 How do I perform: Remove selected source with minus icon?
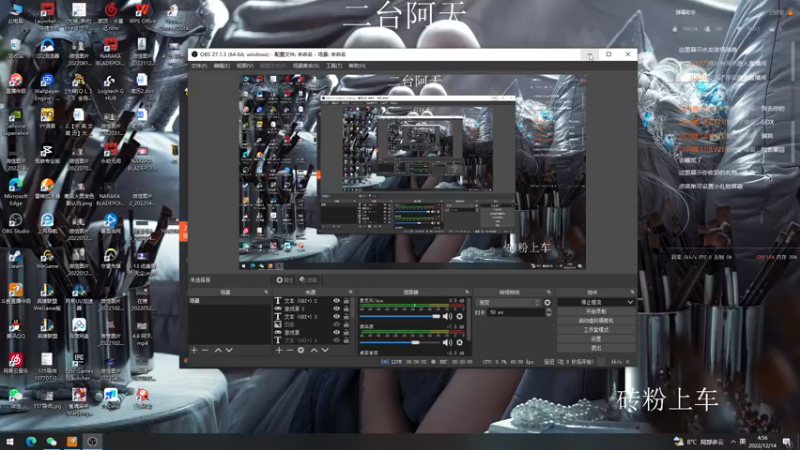tap(290, 351)
